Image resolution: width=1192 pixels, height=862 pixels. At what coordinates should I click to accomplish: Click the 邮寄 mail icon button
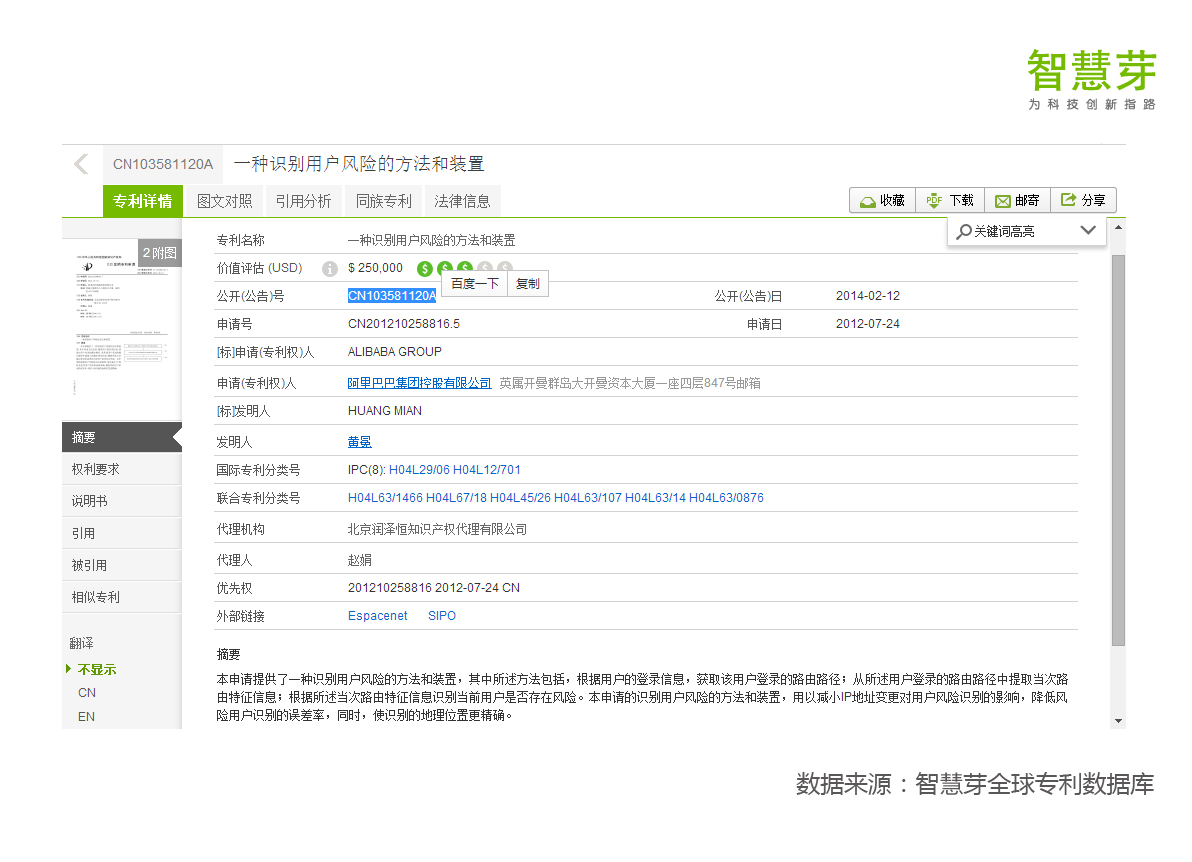pos(1017,201)
